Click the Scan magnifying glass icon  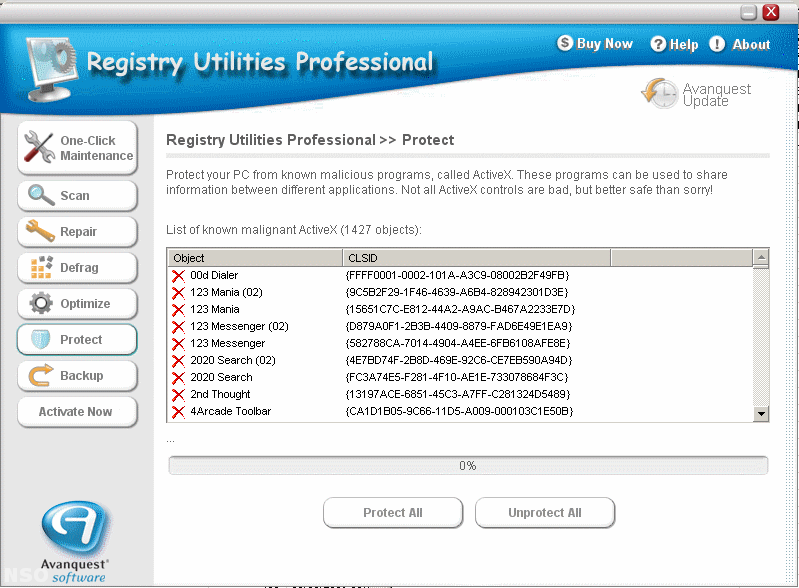(x=41, y=195)
